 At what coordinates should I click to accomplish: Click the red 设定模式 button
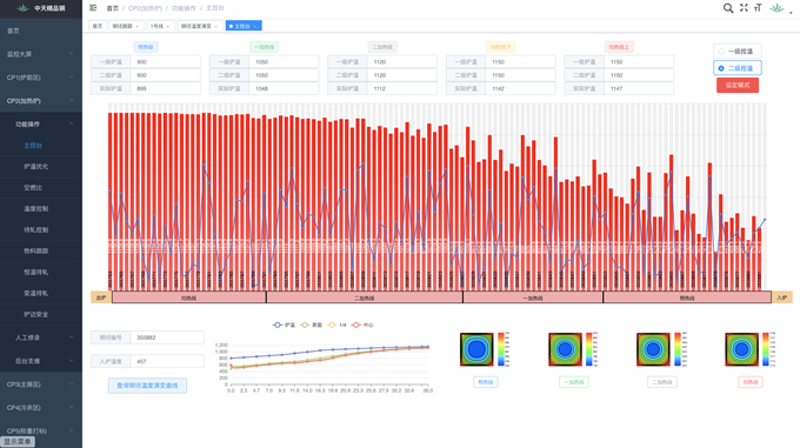(738, 85)
